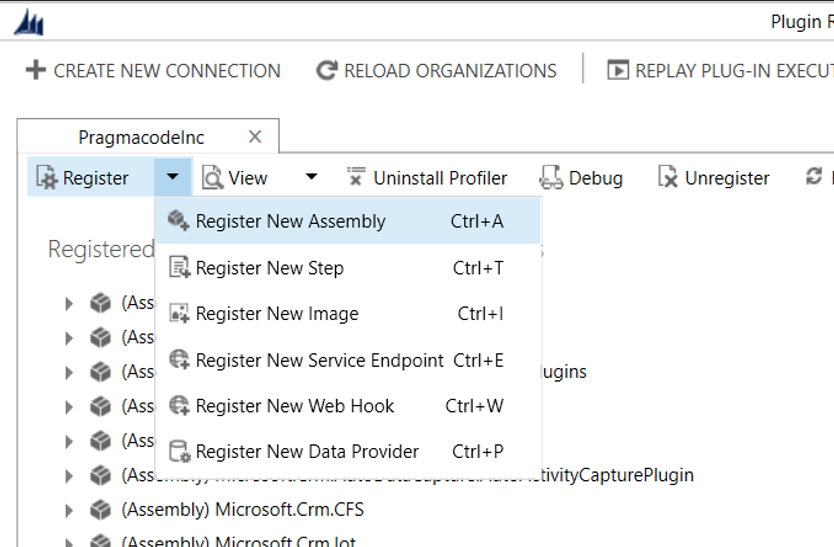Click package icon of Microsoft.Crm.CFS
Screen dimensions: 834x547
pyautogui.click(x=101, y=510)
